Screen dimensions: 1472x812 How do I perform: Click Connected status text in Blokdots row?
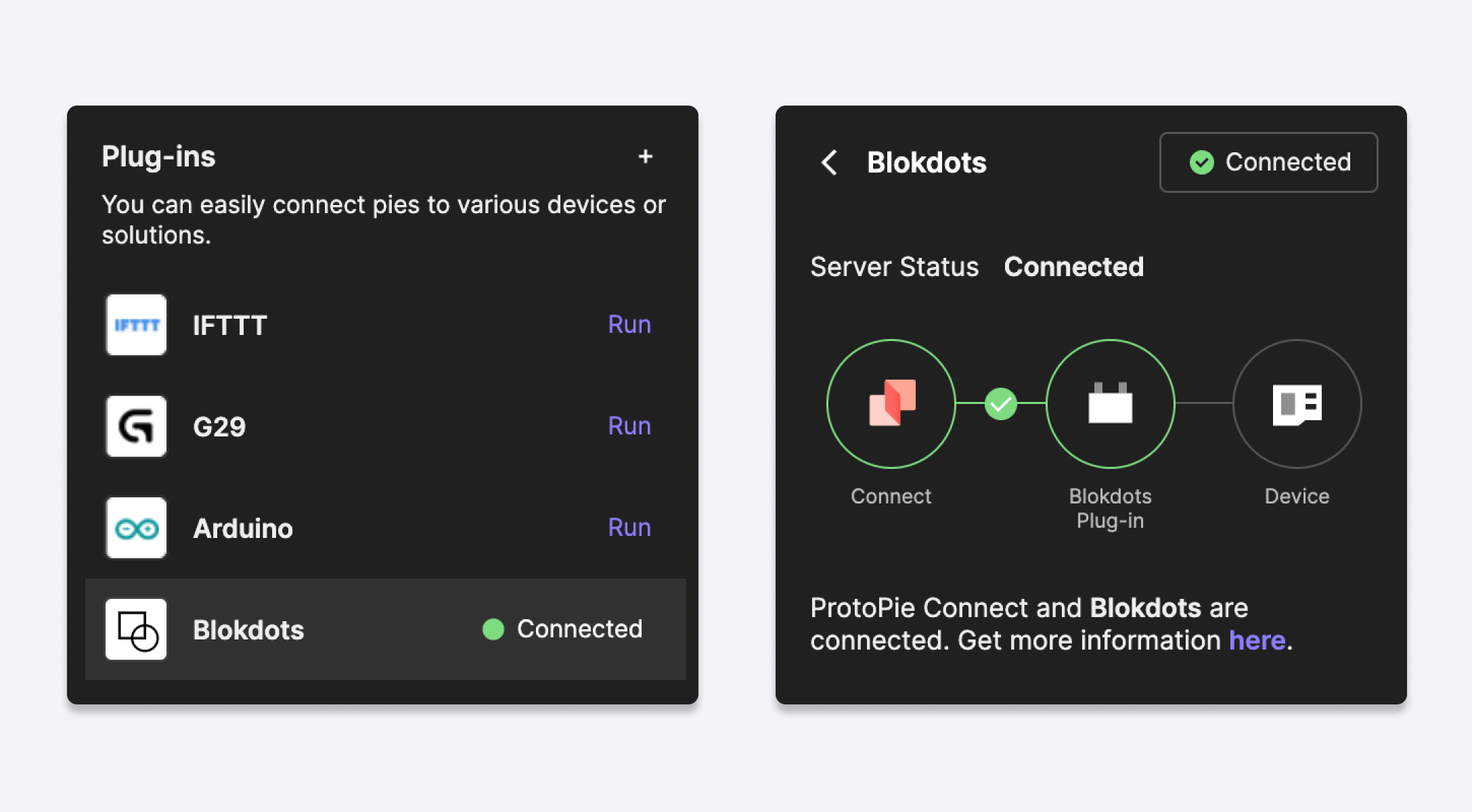coord(579,629)
